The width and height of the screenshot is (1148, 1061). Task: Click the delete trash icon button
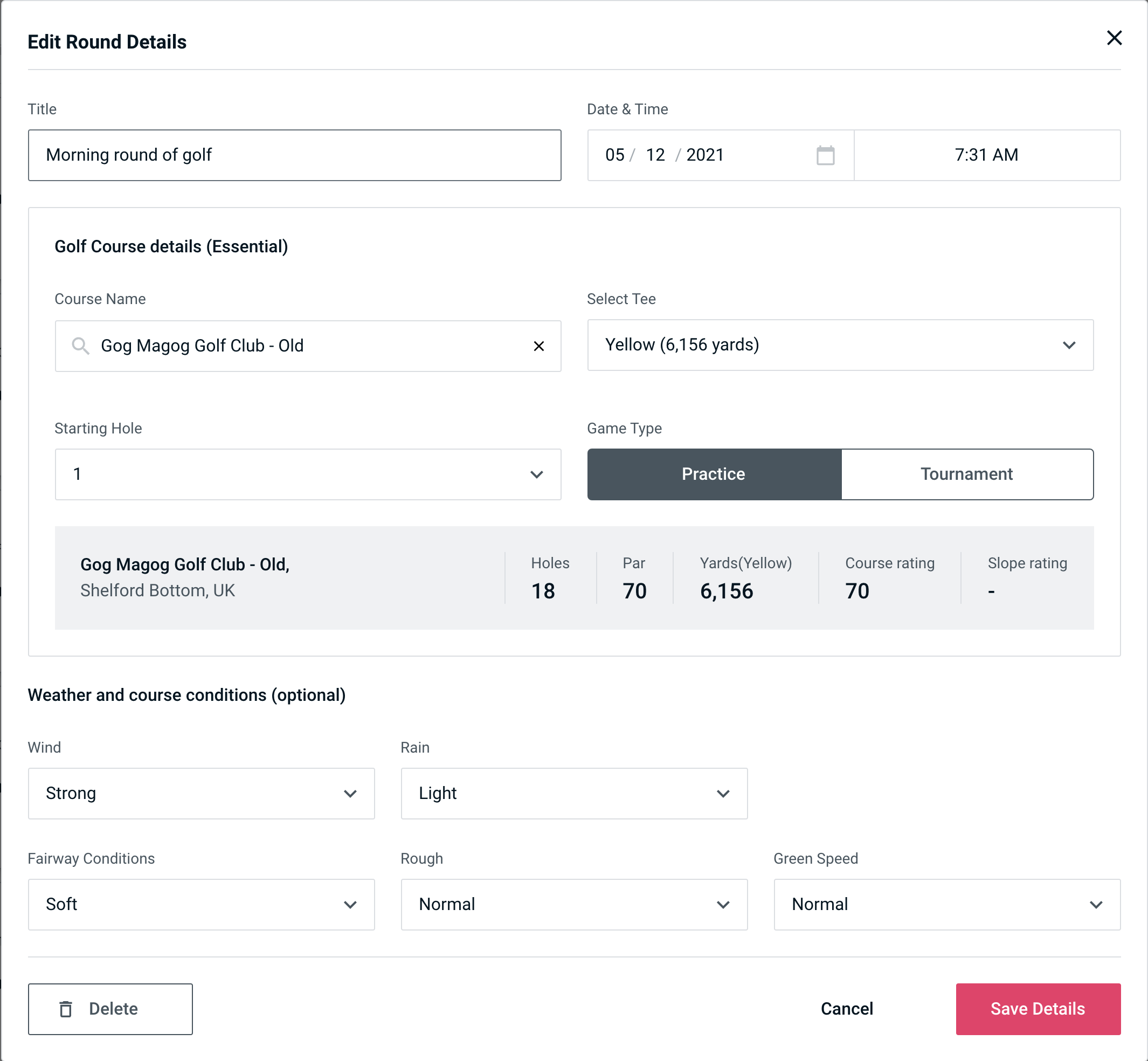pyautogui.click(x=68, y=1008)
